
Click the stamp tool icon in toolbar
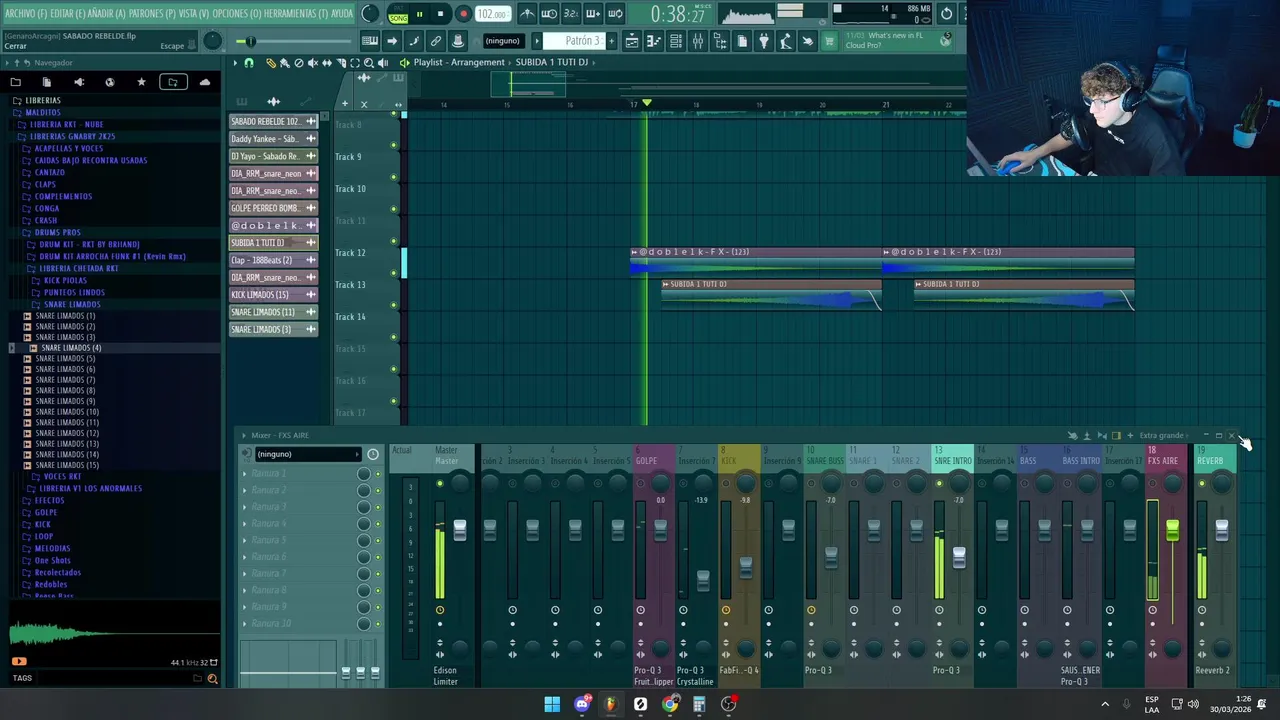click(x=458, y=41)
